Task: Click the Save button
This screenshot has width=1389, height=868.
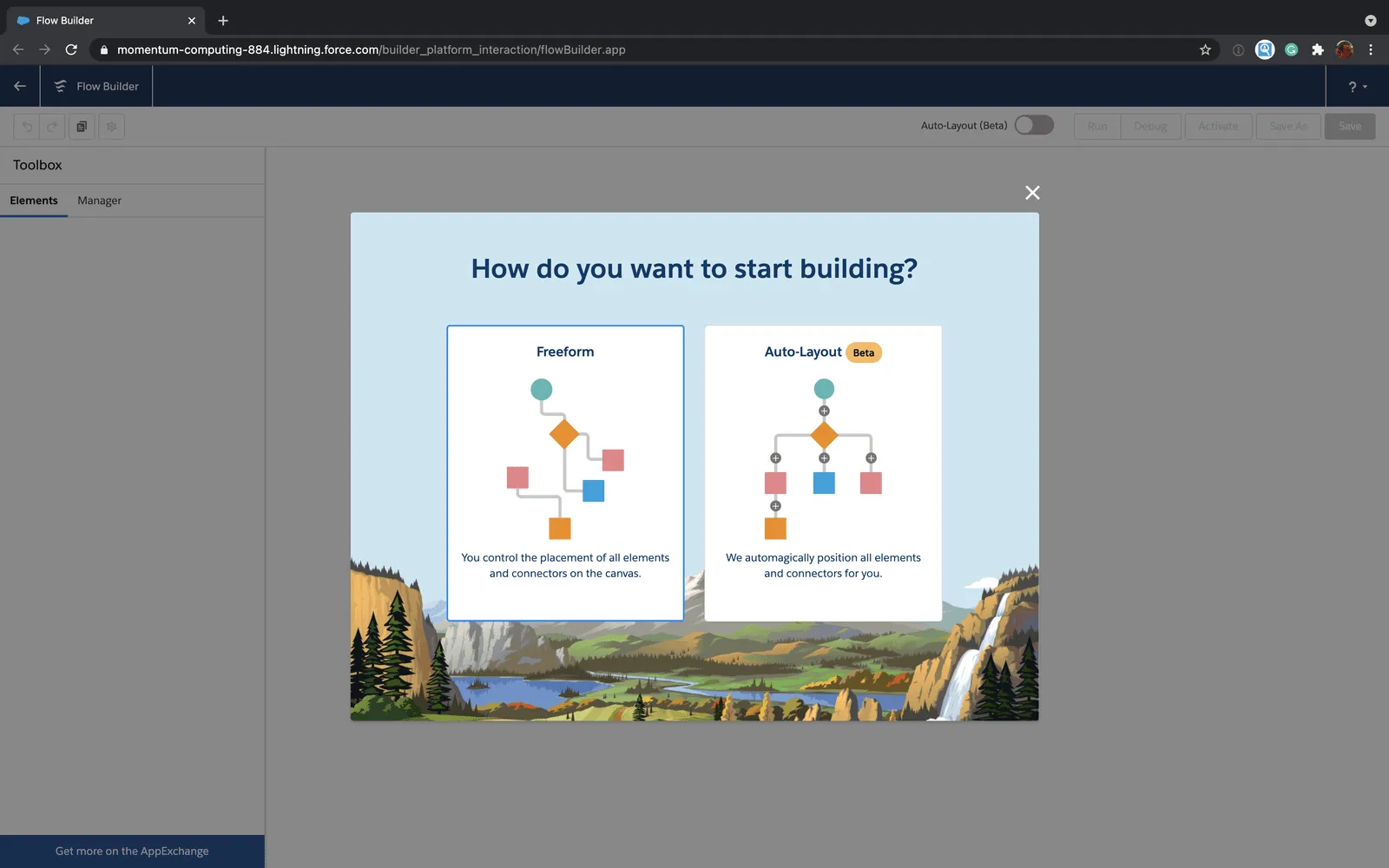Action: pyautogui.click(x=1350, y=126)
